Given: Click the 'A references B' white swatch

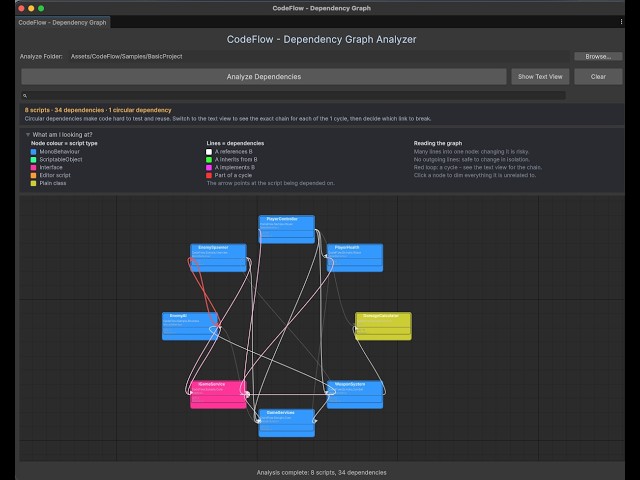Looking at the screenshot, I should (x=209, y=152).
